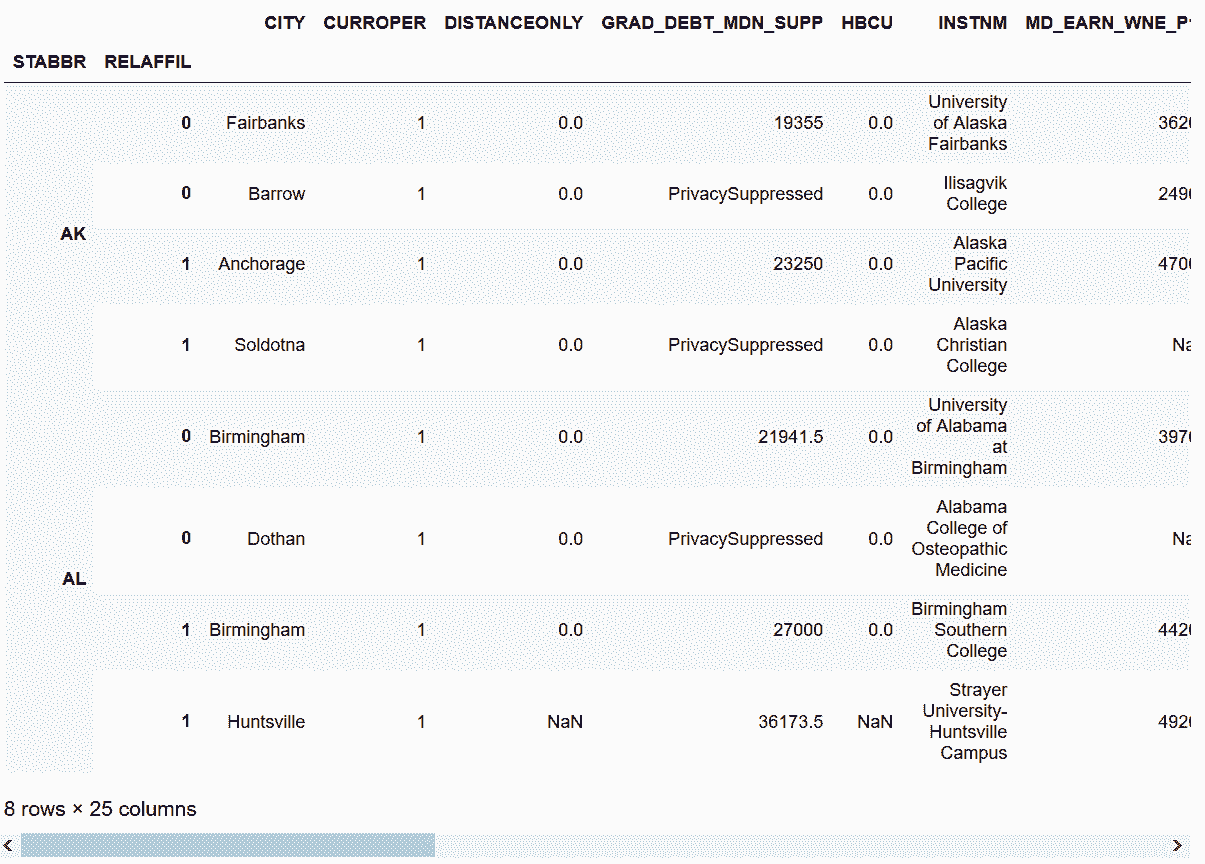The image size is (1205, 864).
Task: Select the Alabama College of Osteopathic Medicine cell
Action: (958, 539)
